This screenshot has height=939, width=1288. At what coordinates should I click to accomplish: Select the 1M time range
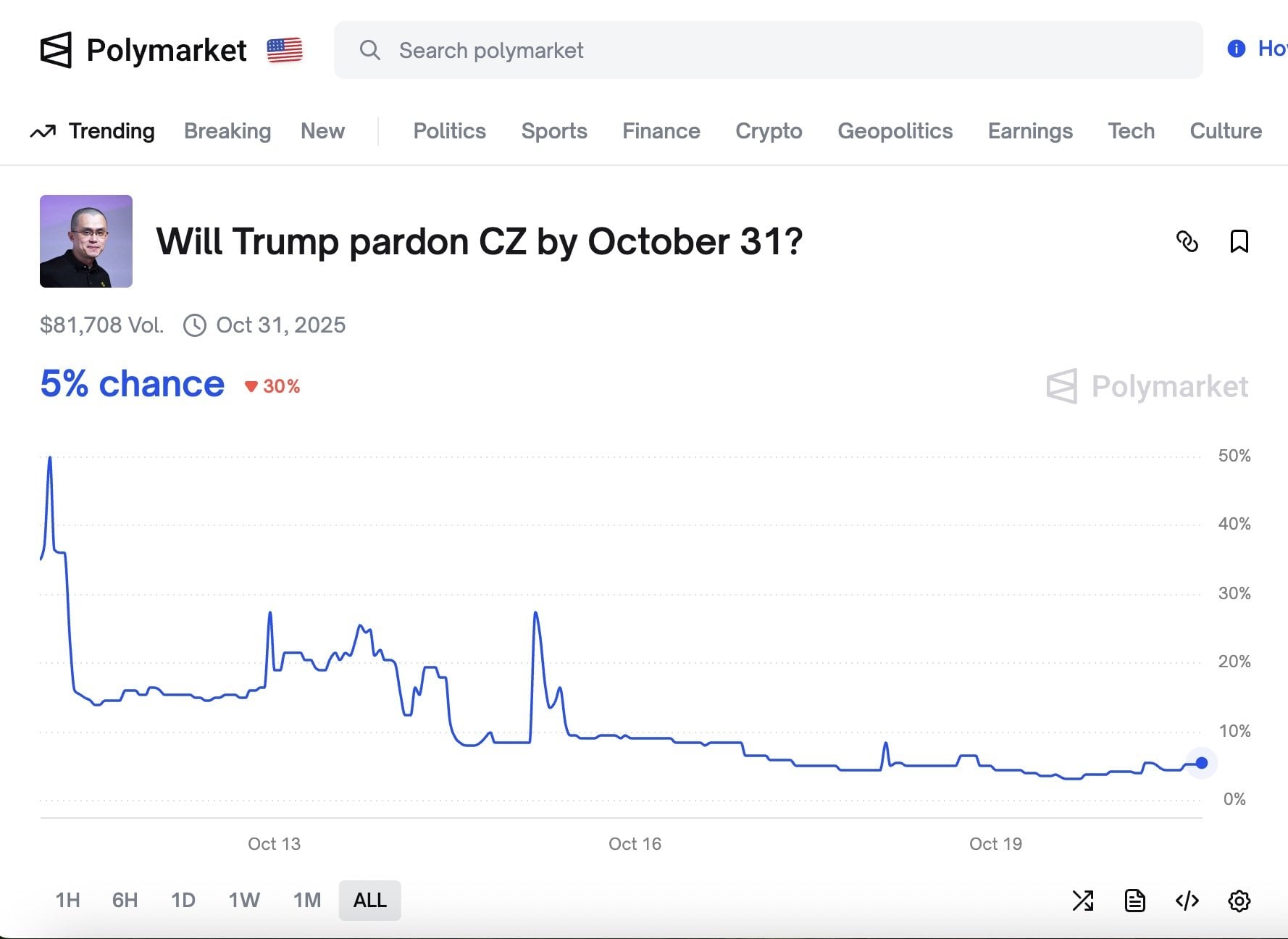pyautogui.click(x=307, y=901)
